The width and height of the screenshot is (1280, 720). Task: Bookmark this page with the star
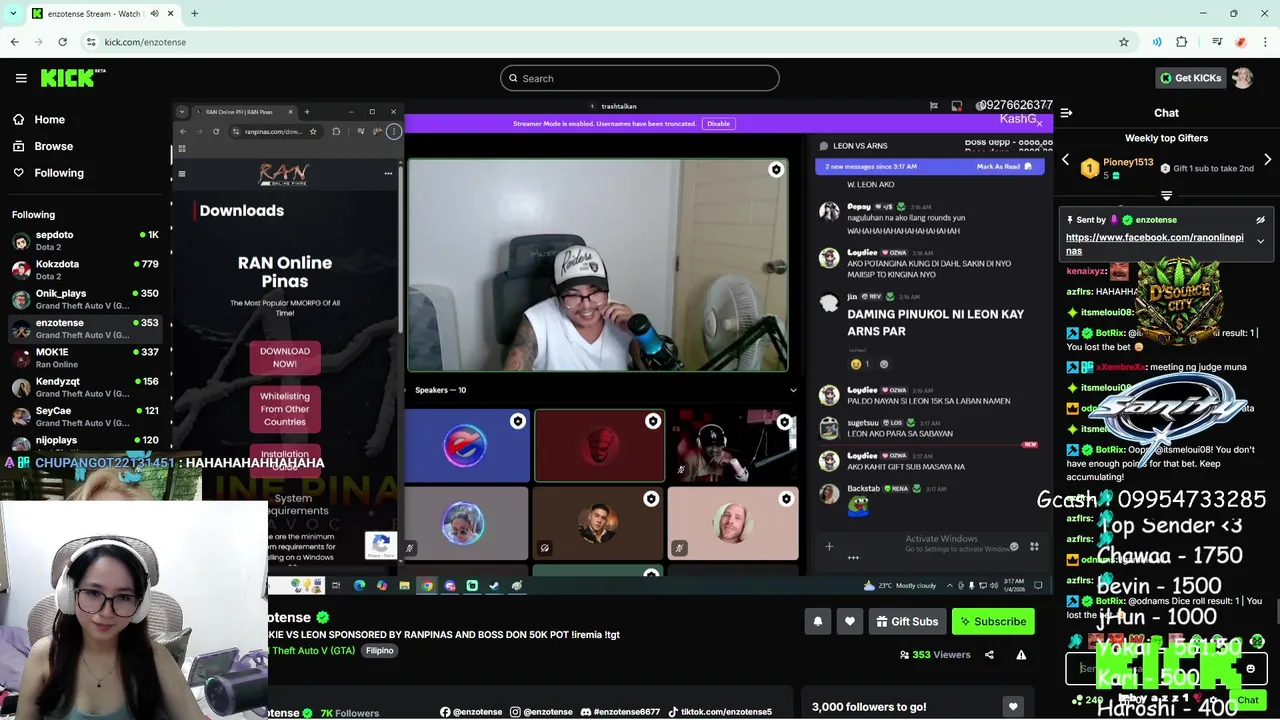pos(1124,42)
